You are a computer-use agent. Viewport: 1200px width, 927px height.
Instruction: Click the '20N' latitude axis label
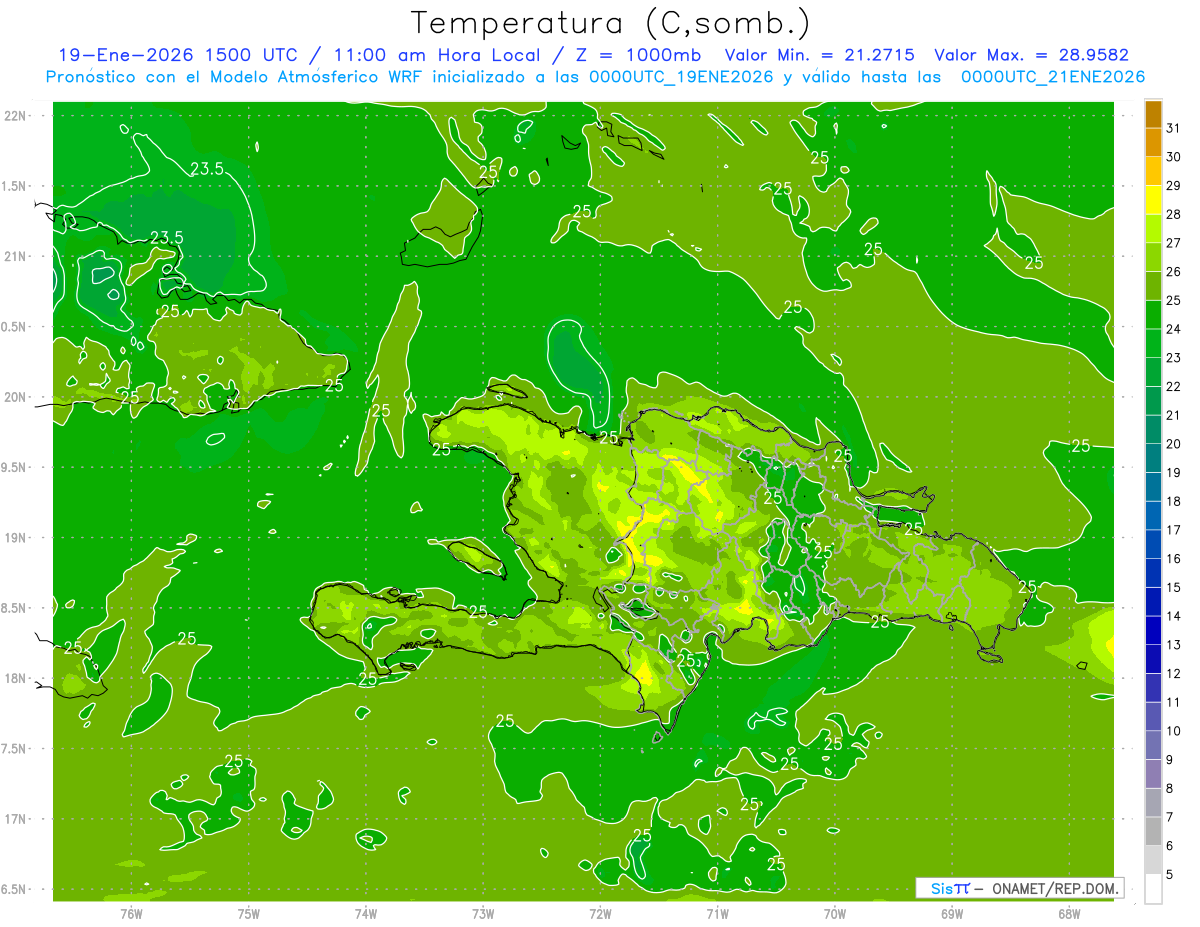point(17,397)
